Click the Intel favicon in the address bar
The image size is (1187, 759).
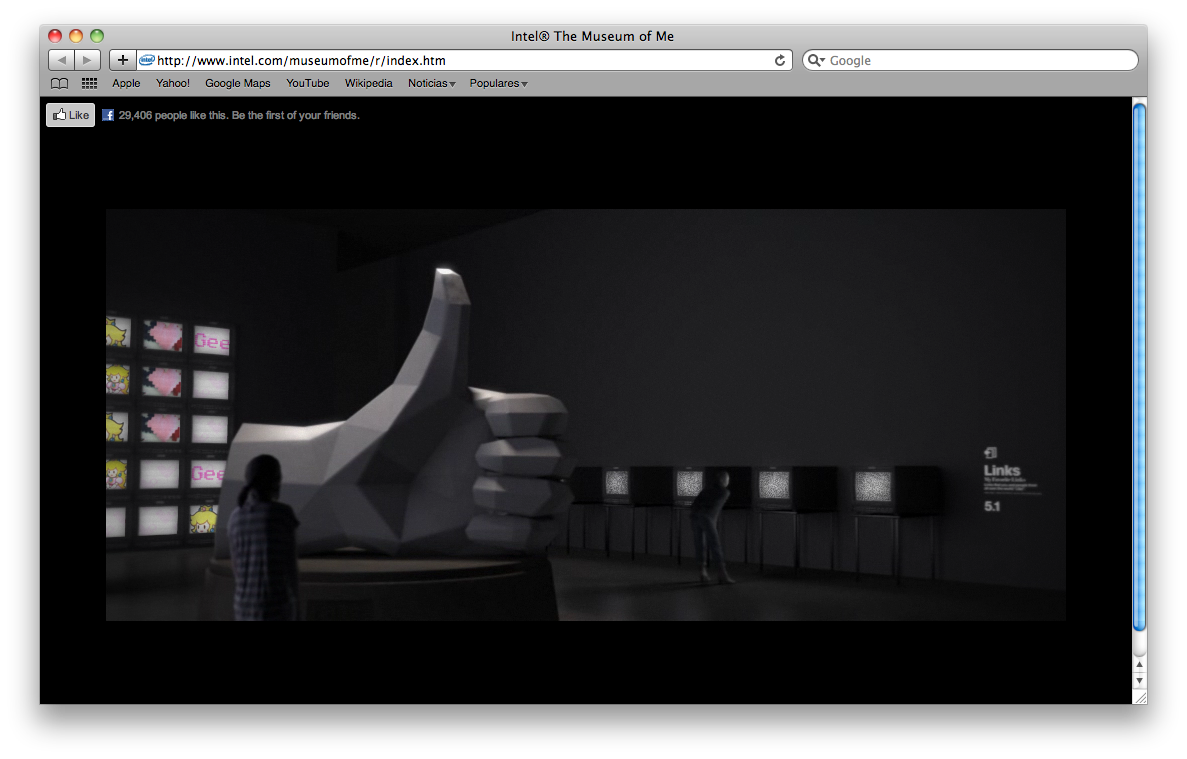[x=147, y=60]
